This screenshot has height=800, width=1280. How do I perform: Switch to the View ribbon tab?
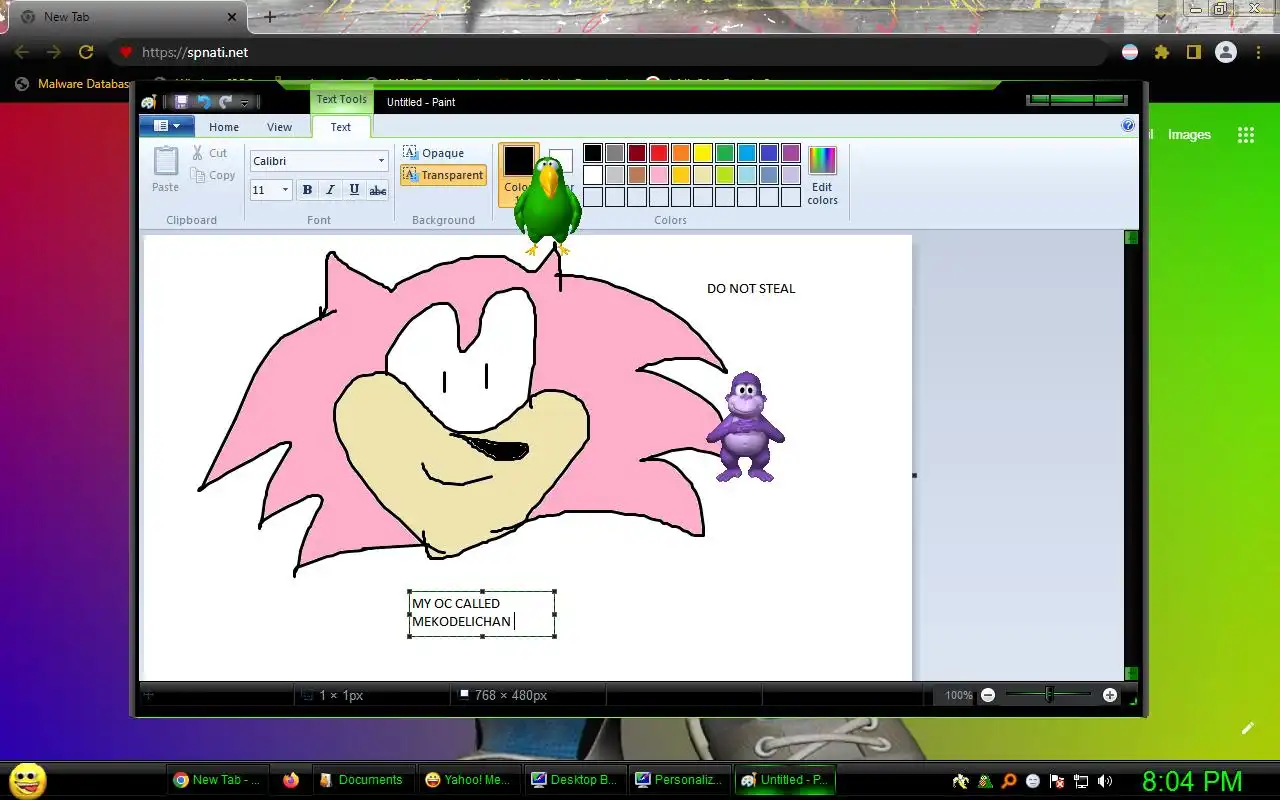pyautogui.click(x=279, y=127)
